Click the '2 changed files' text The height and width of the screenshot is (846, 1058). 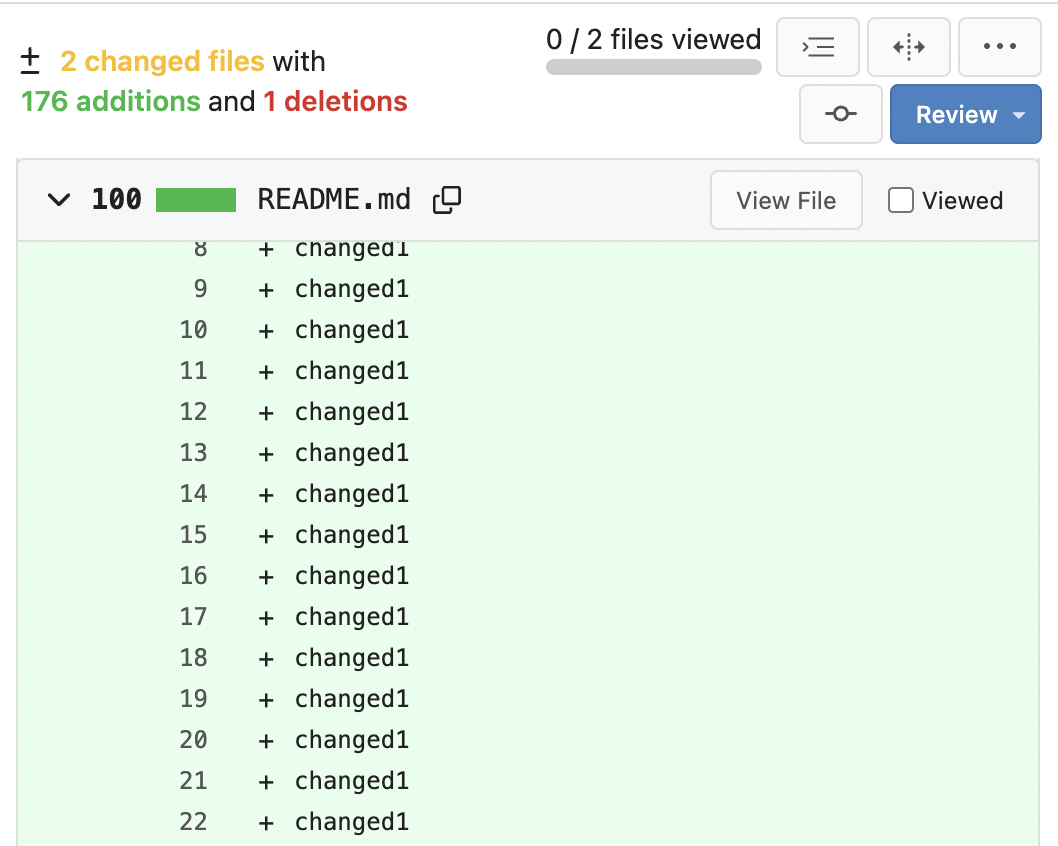tap(162, 62)
